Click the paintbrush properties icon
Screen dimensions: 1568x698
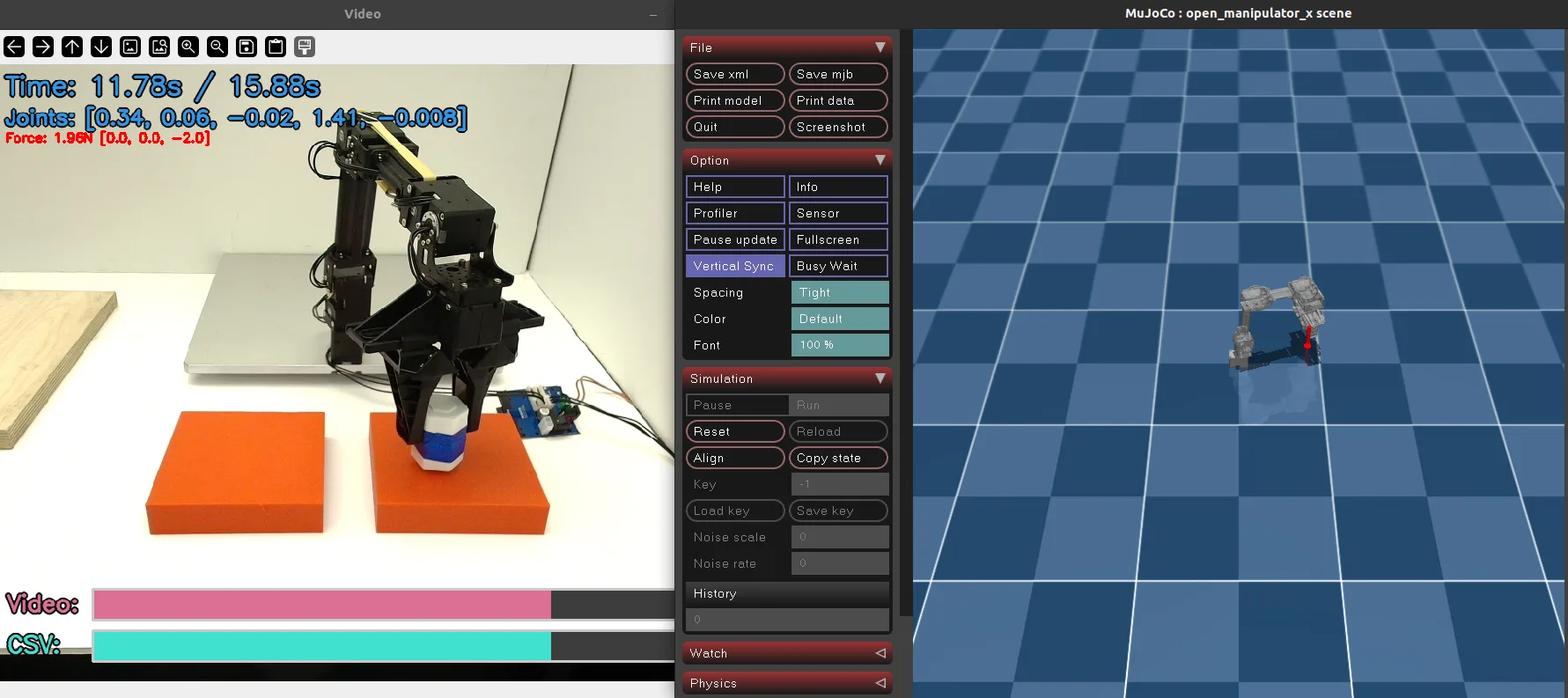[305, 47]
